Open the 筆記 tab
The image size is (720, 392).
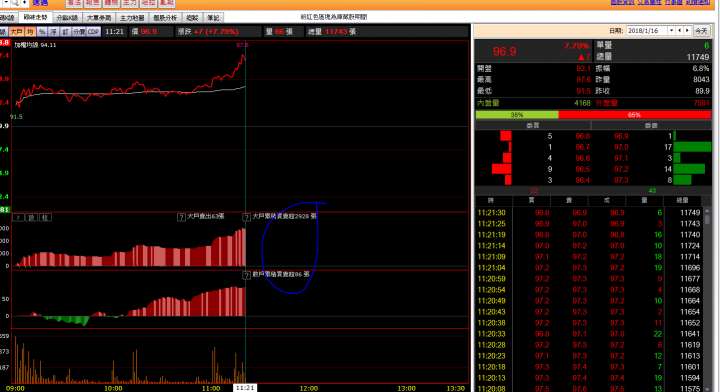213,18
